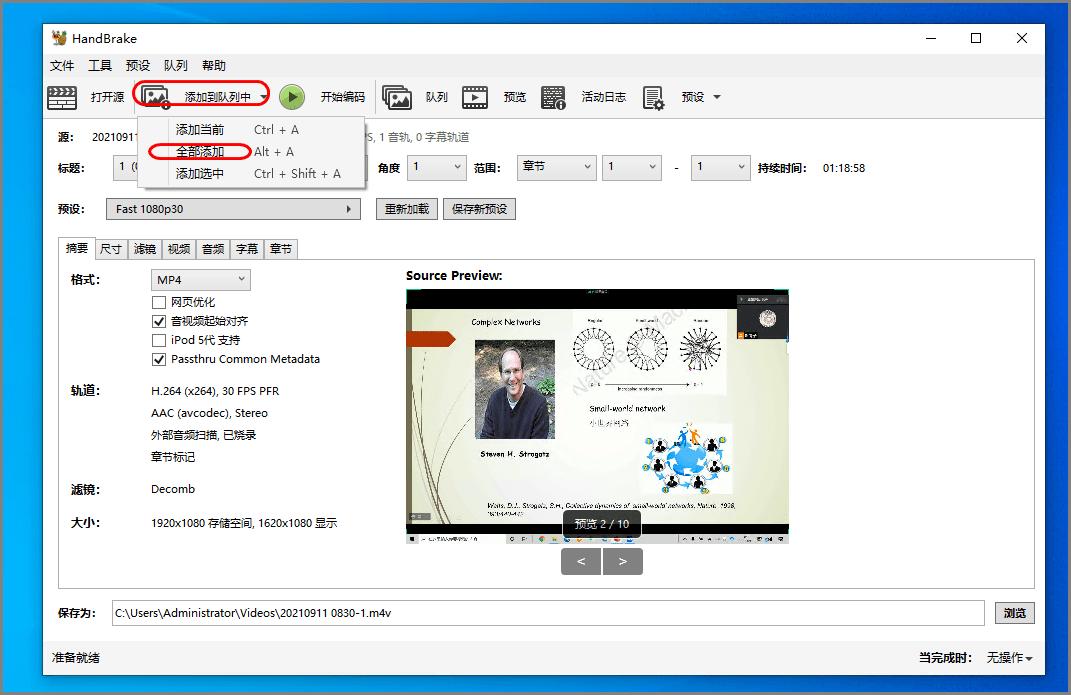1071x695 pixels.
Task: Uncheck the 音视频起始对齐 checkbox
Action: [159, 321]
